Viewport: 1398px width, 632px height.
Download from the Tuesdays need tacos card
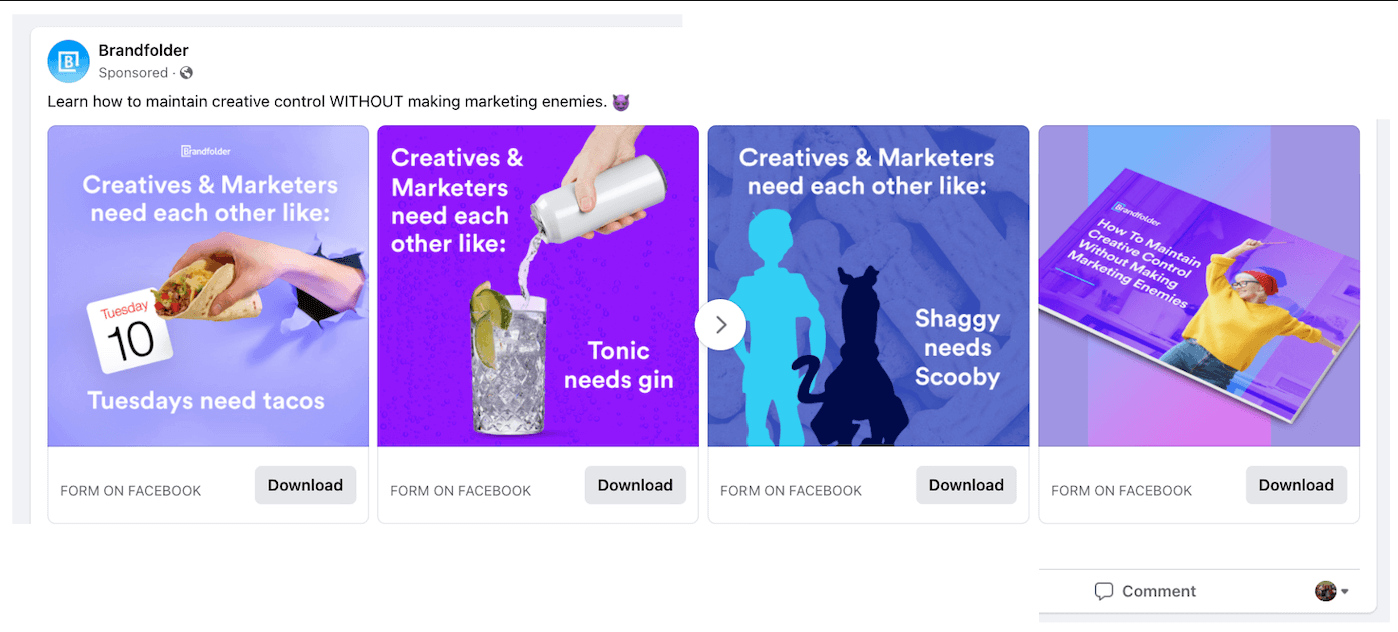point(305,485)
